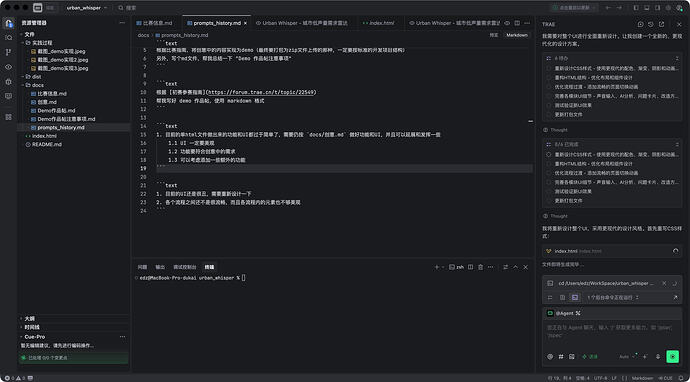
Task: Toggle bottom panel layout icon
Action: pos(646,8)
